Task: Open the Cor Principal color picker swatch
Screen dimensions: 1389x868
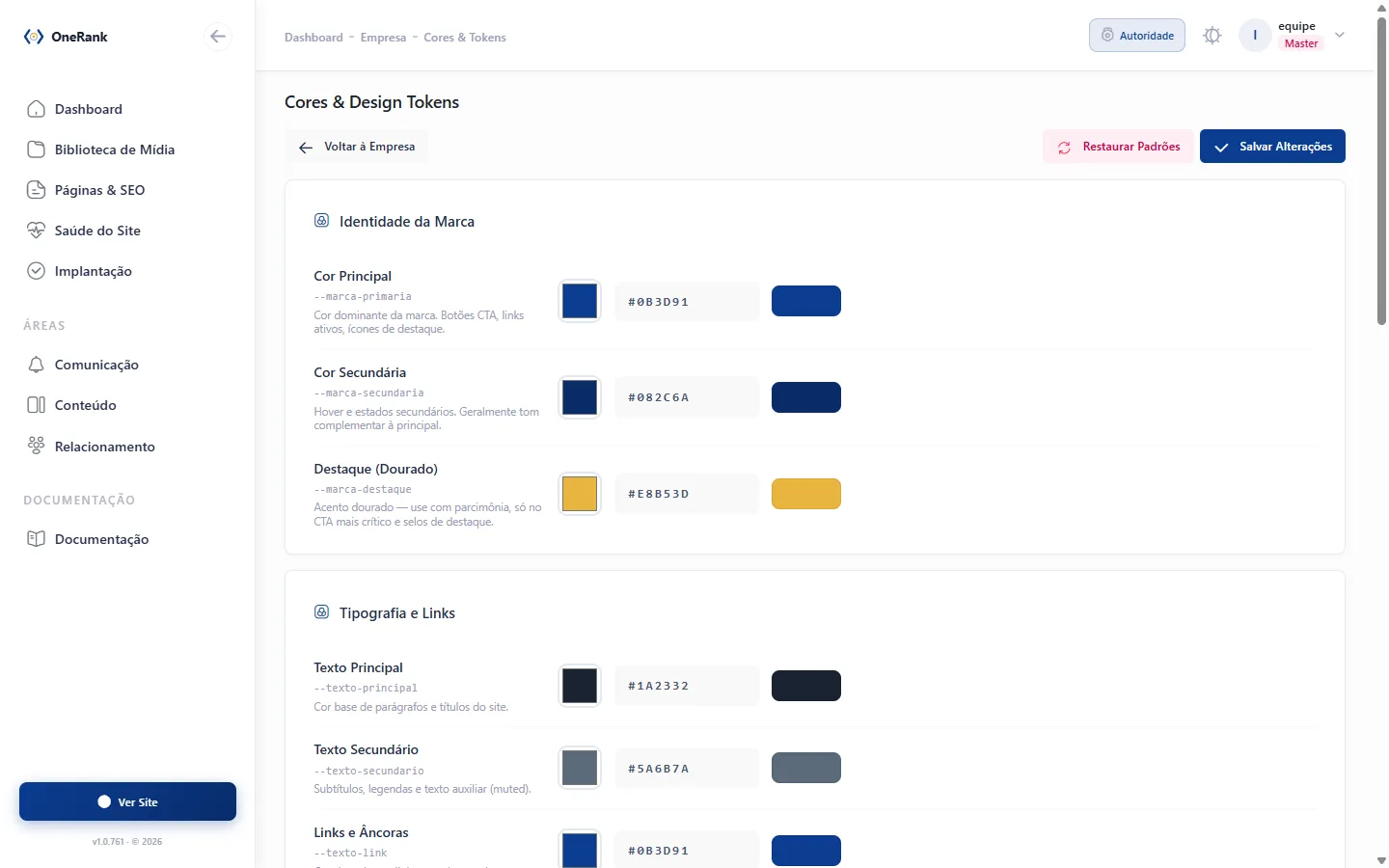Action: [x=580, y=301]
